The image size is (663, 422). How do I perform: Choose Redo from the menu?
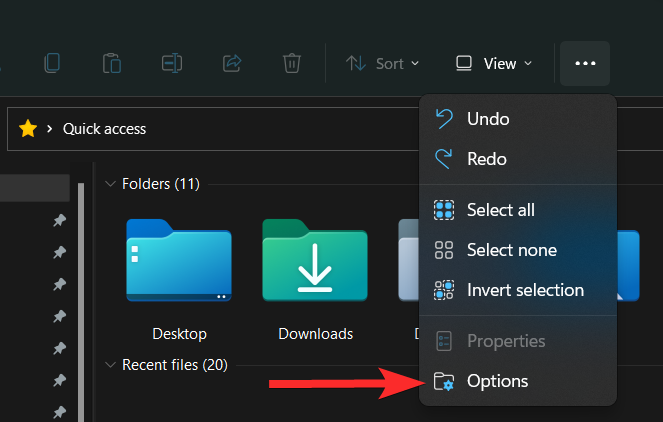pos(487,159)
